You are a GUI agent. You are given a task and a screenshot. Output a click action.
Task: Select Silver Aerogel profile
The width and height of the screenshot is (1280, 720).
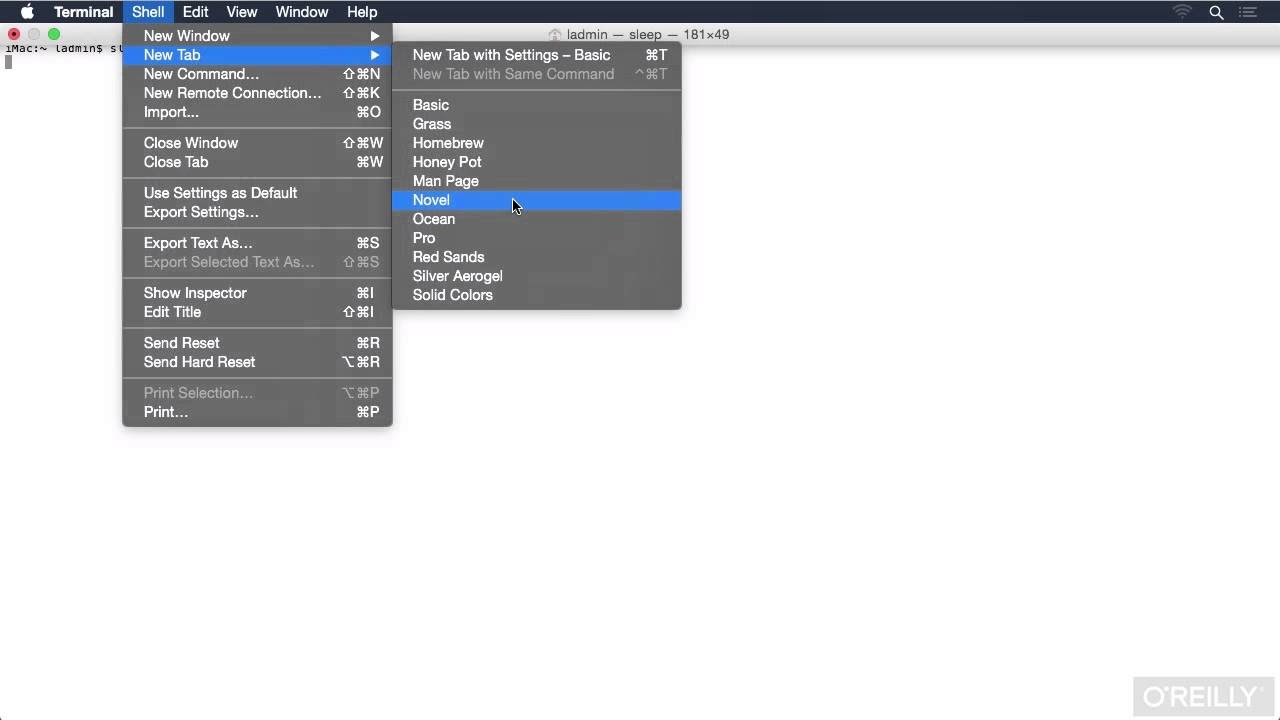458,276
